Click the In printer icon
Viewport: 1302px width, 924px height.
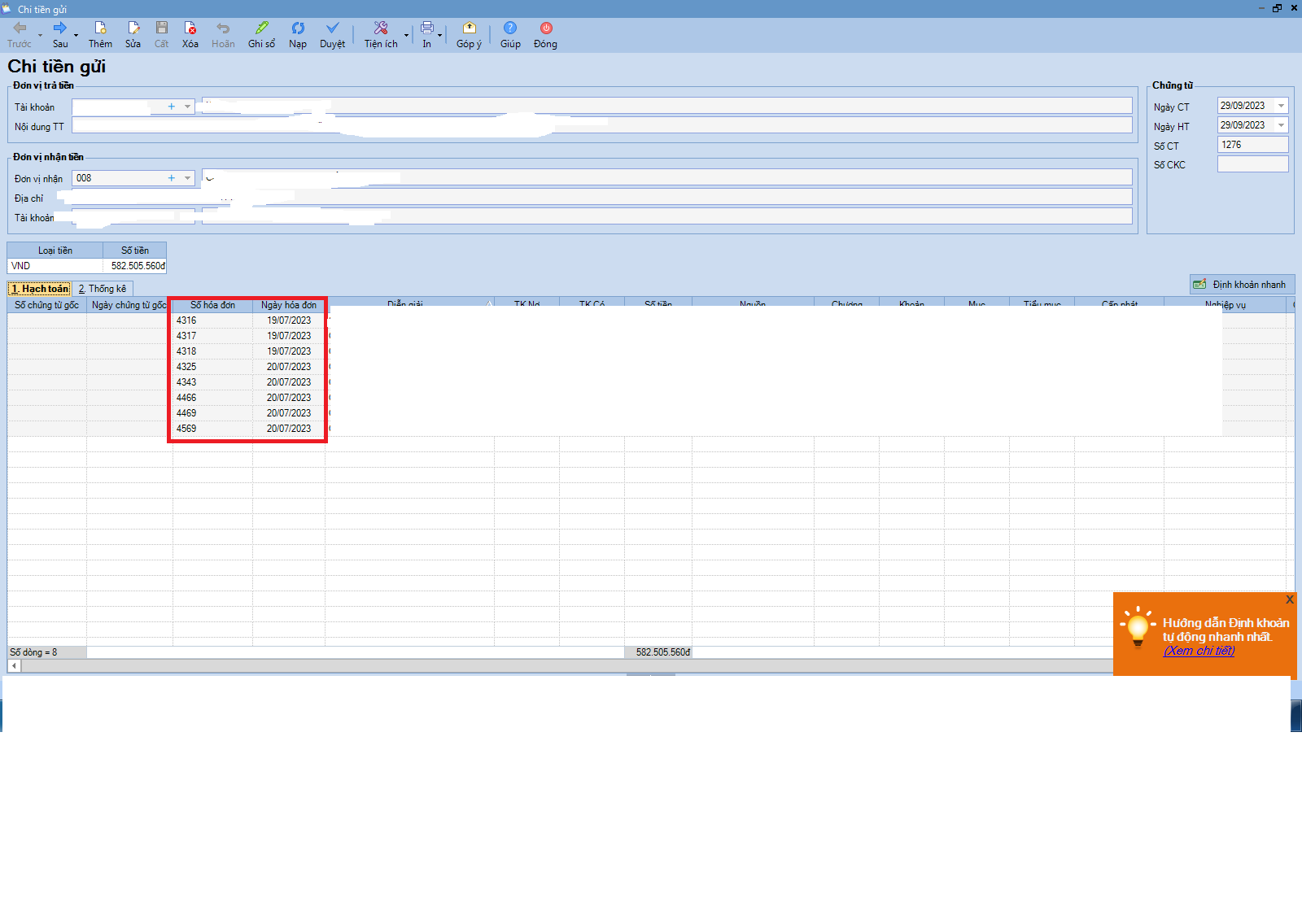pyautogui.click(x=427, y=28)
